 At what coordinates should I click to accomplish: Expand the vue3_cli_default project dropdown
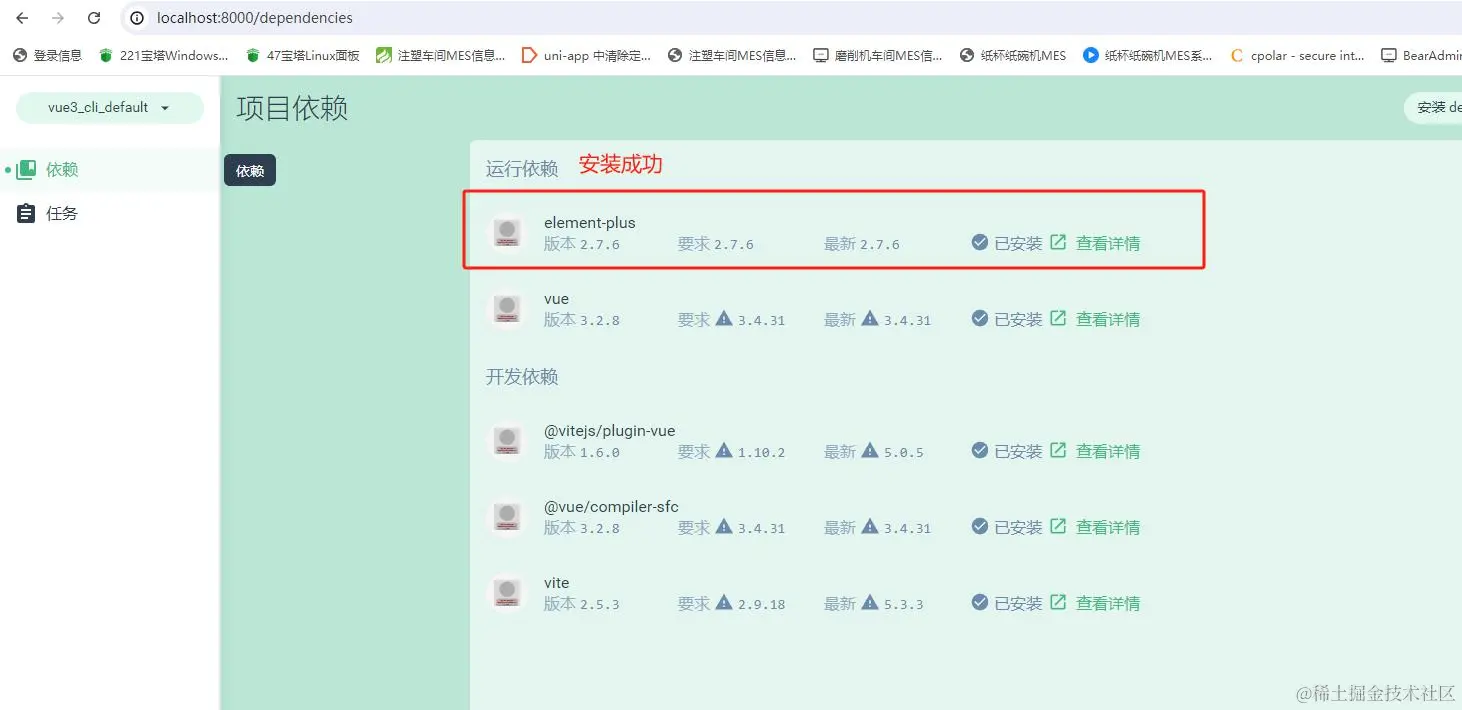point(110,108)
